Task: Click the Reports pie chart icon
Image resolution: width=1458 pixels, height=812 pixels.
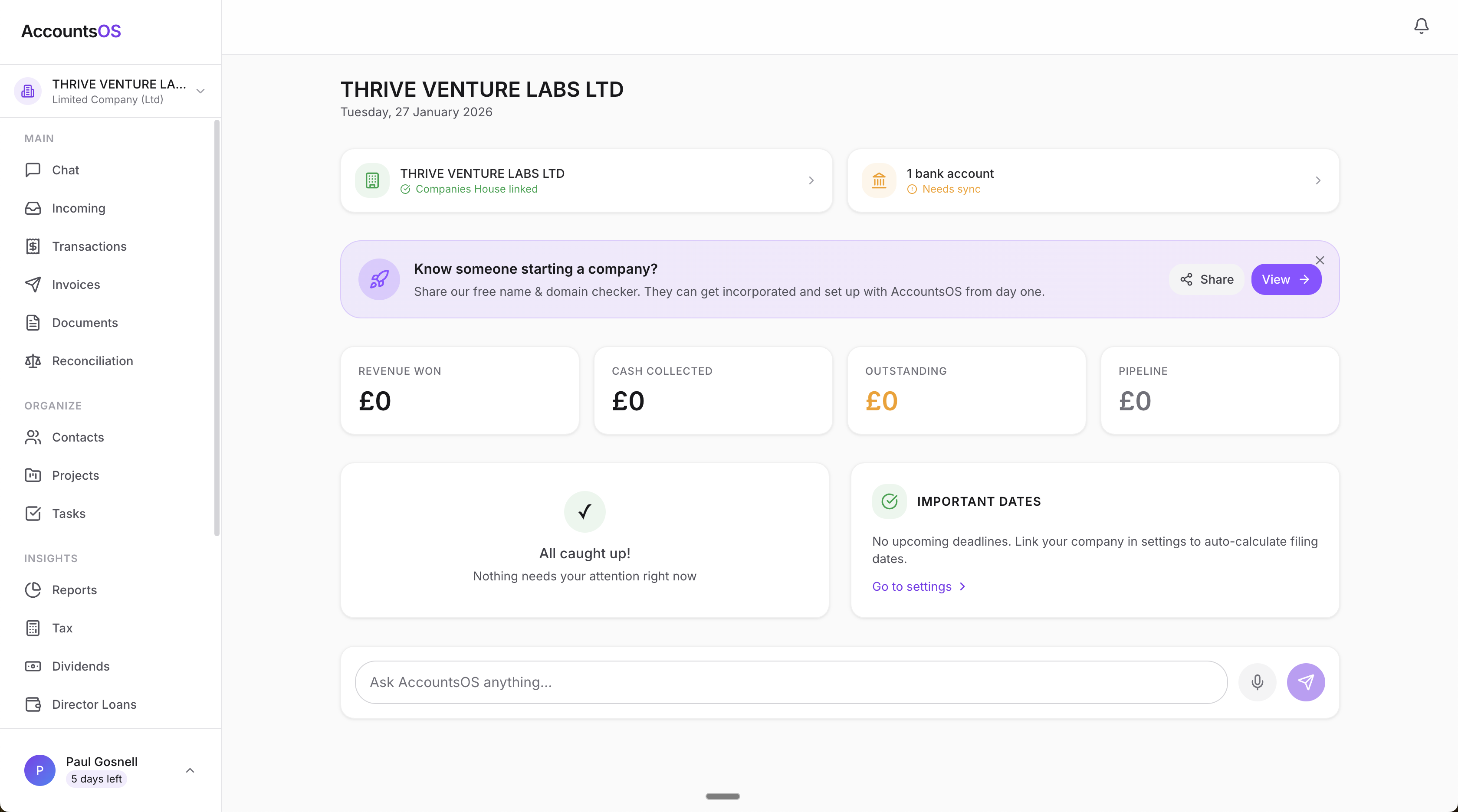Action: 33,589
